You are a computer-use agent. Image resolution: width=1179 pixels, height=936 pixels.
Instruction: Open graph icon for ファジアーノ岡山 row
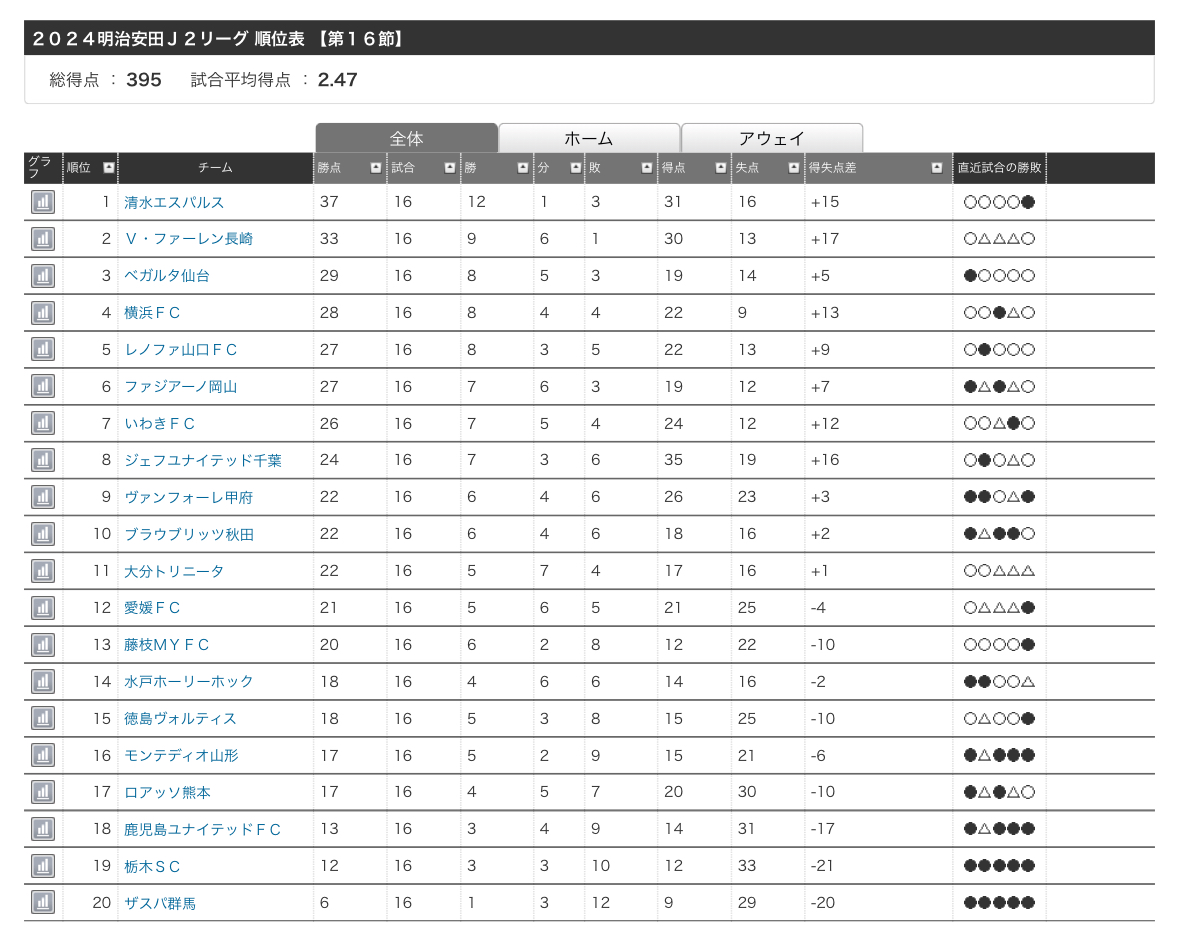point(43,386)
